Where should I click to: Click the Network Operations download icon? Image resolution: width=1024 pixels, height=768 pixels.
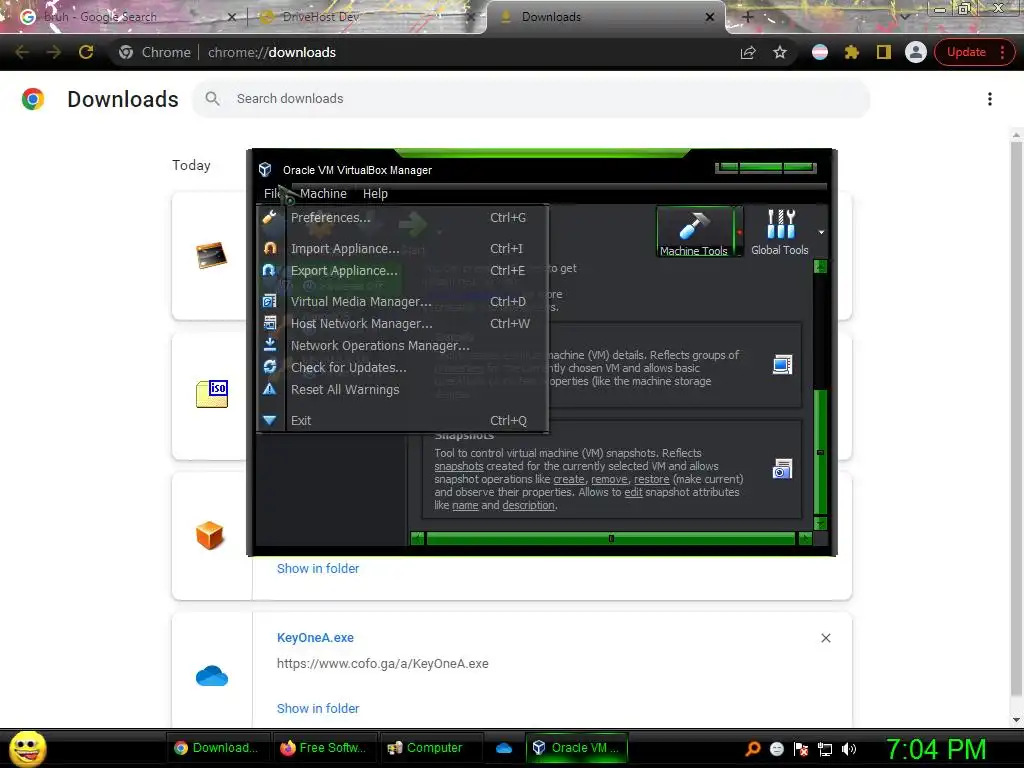[270, 344]
